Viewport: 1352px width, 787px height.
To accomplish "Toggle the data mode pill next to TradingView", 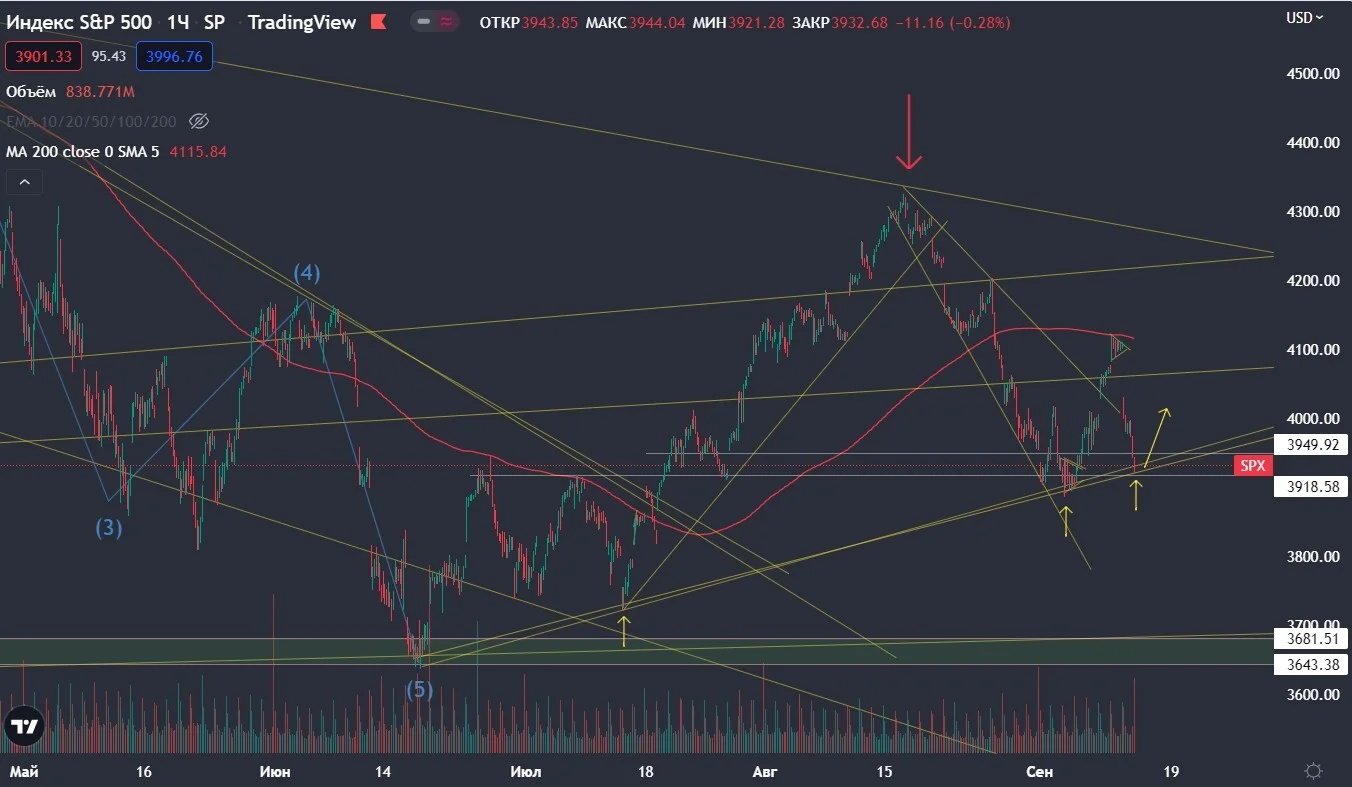I will coord(435,22).
